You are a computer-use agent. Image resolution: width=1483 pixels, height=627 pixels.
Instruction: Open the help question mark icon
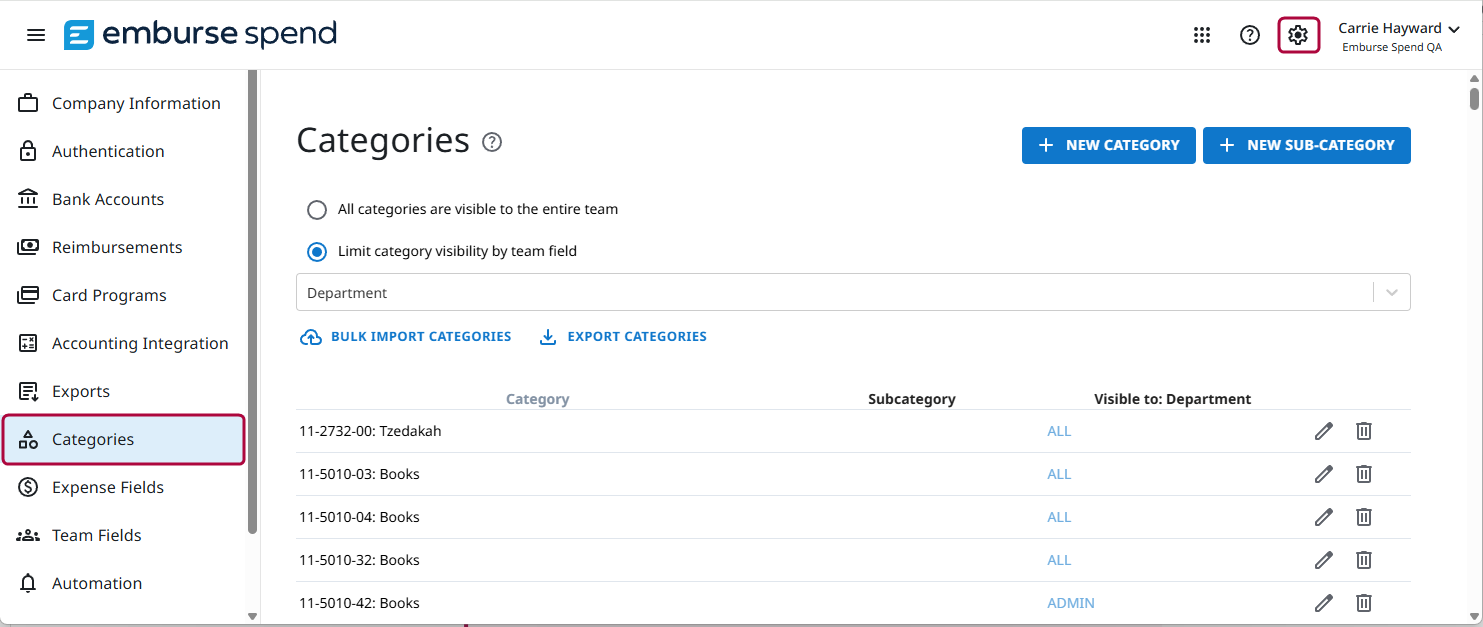pos(1249,34)
